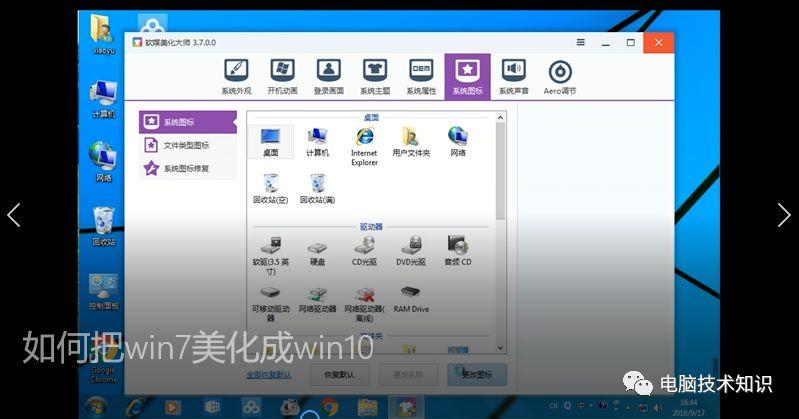The image size is (799, 419).
Task: Open the 系统属性 OEM properties section
Action: click(x=421, y=77)
